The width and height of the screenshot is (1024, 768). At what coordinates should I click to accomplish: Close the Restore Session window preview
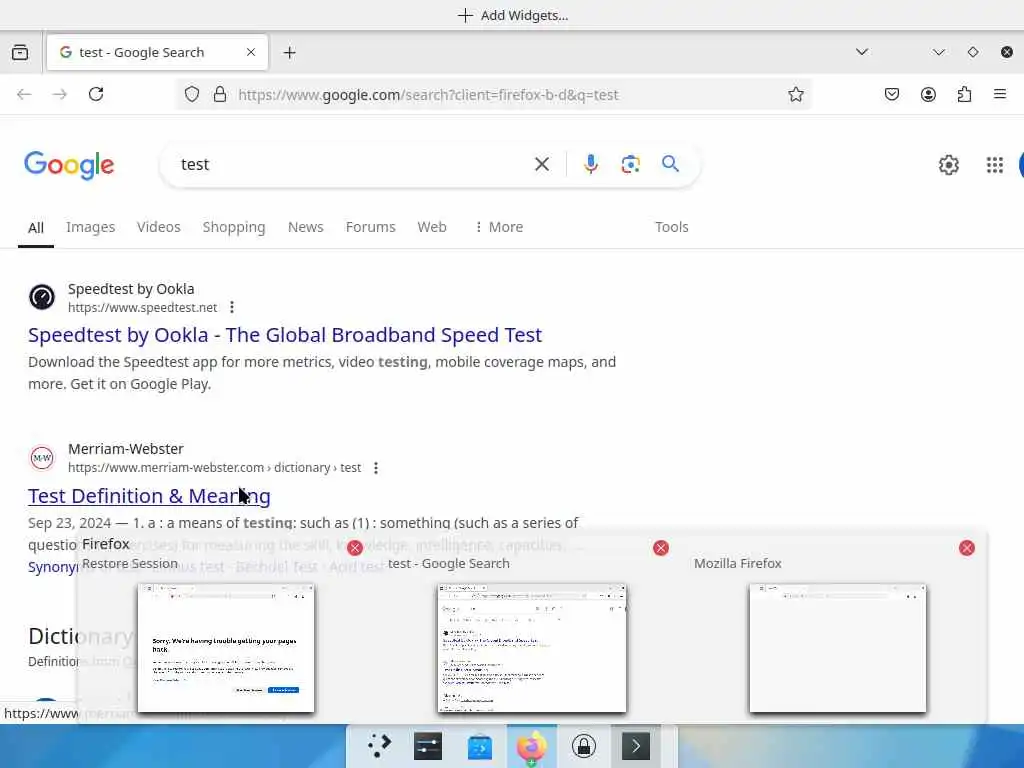355,548
